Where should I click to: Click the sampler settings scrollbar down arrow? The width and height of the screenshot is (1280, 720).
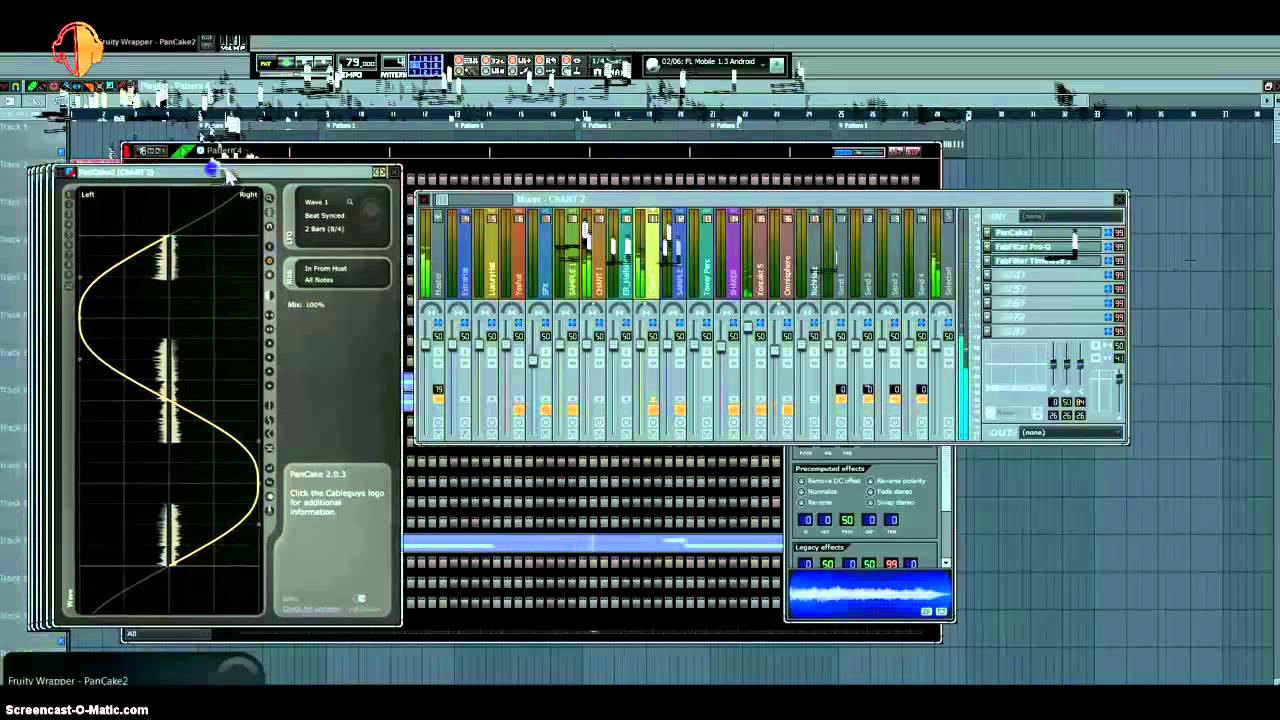(946, 564)
